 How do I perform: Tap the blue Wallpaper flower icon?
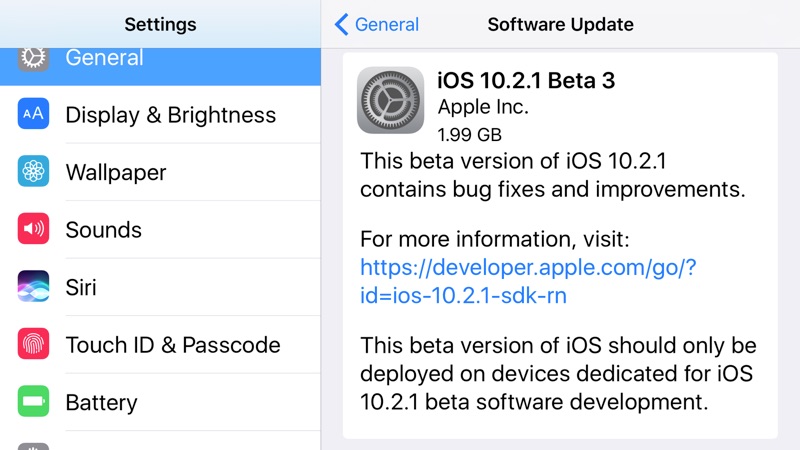34,172
